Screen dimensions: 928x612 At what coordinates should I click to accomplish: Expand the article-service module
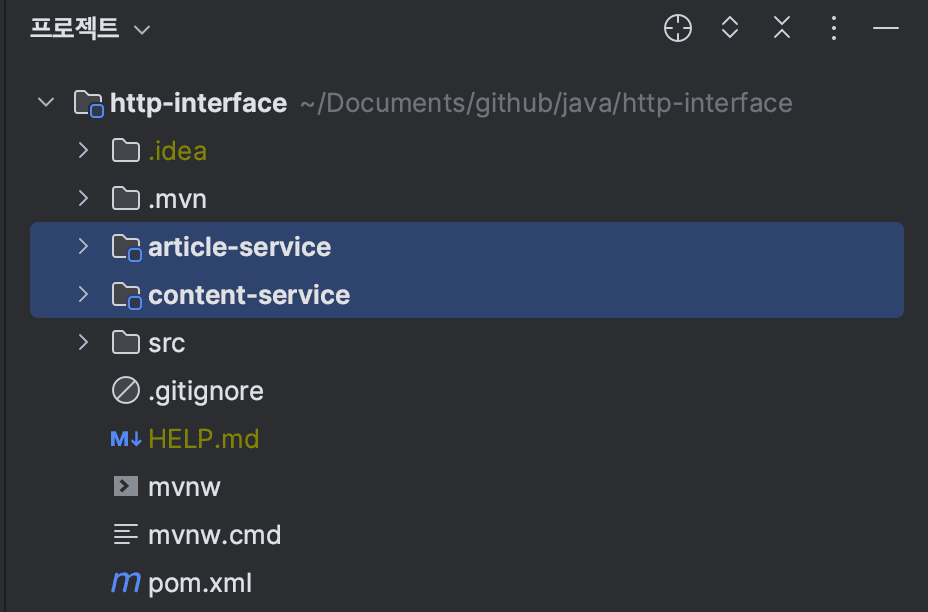coord(83,247)
